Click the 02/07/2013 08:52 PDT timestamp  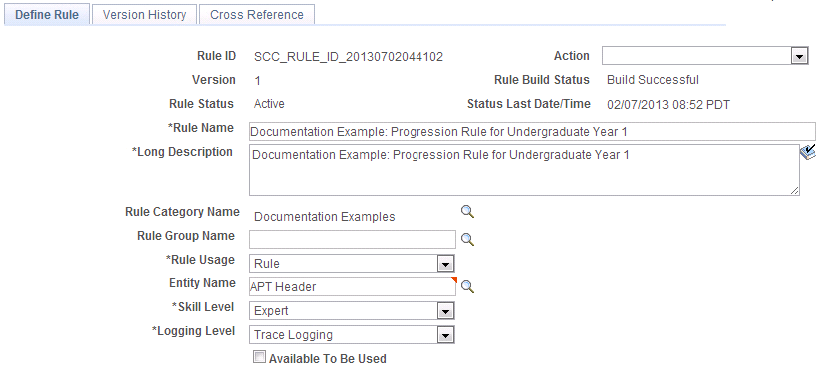point(668,105)
